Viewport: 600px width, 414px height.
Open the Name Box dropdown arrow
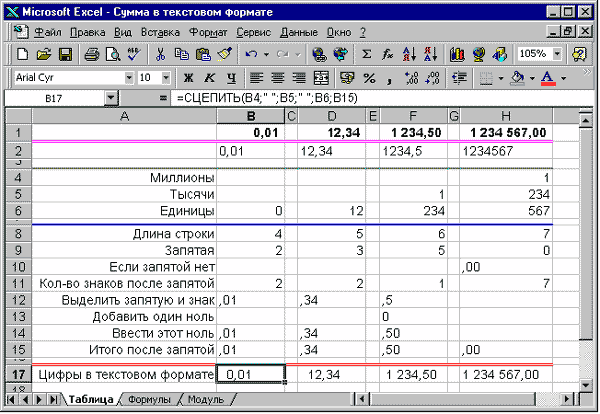point(111,98)
